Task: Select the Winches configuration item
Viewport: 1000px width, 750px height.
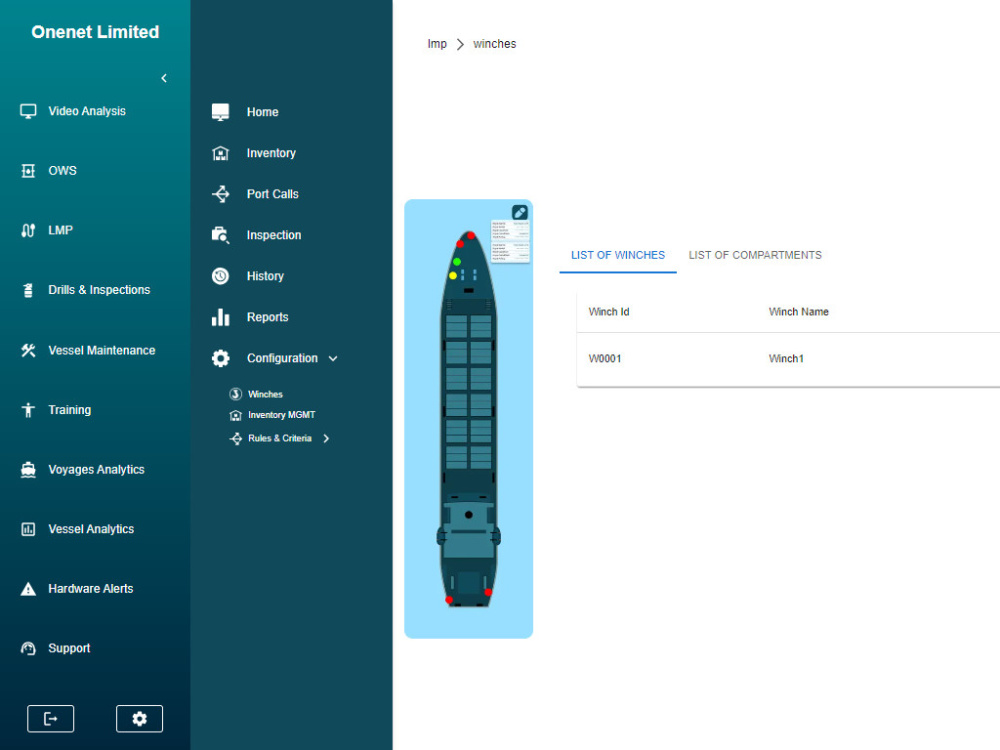Action: pos(265,394)
